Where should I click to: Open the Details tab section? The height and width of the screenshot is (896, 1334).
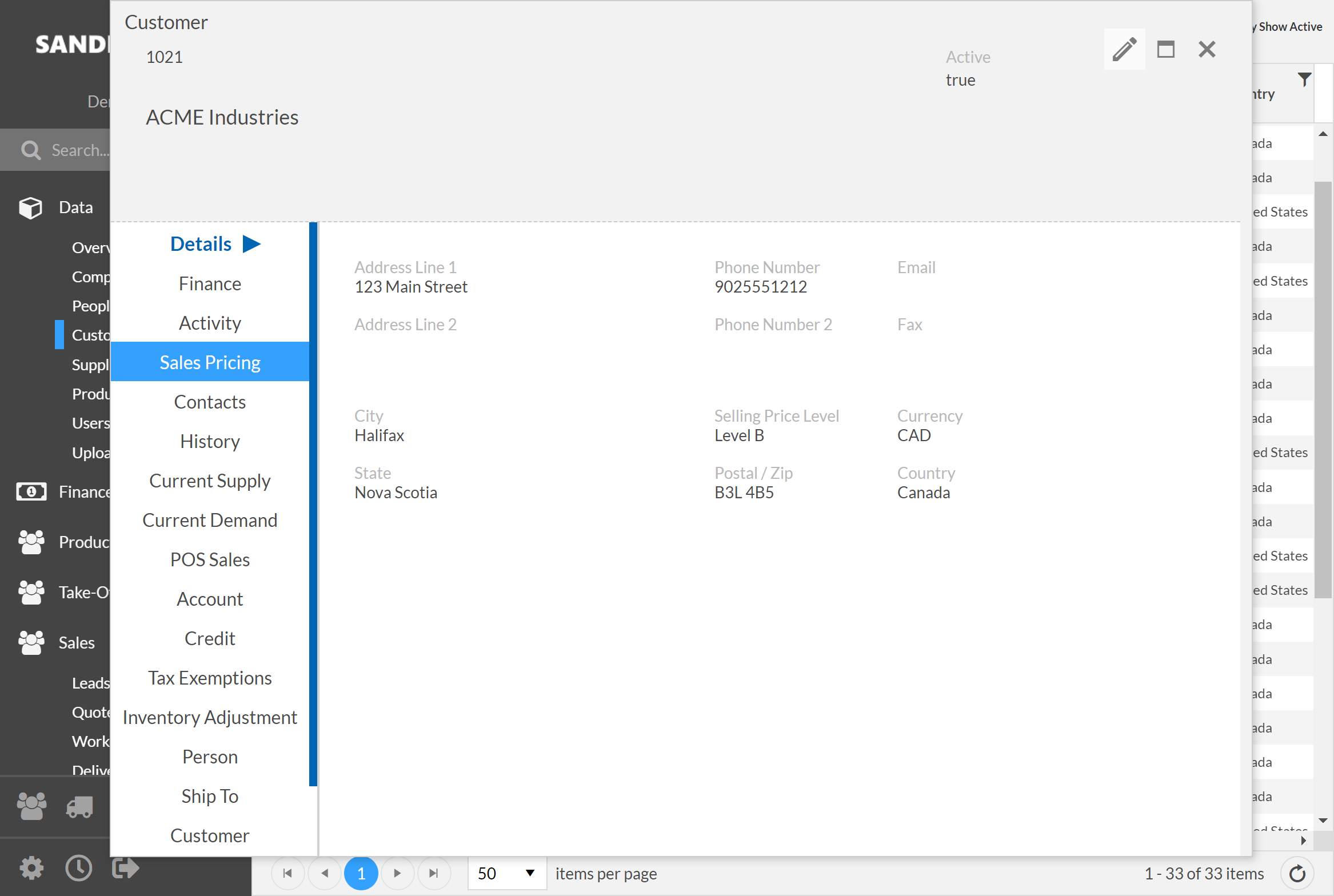click(x=209, y=243)
